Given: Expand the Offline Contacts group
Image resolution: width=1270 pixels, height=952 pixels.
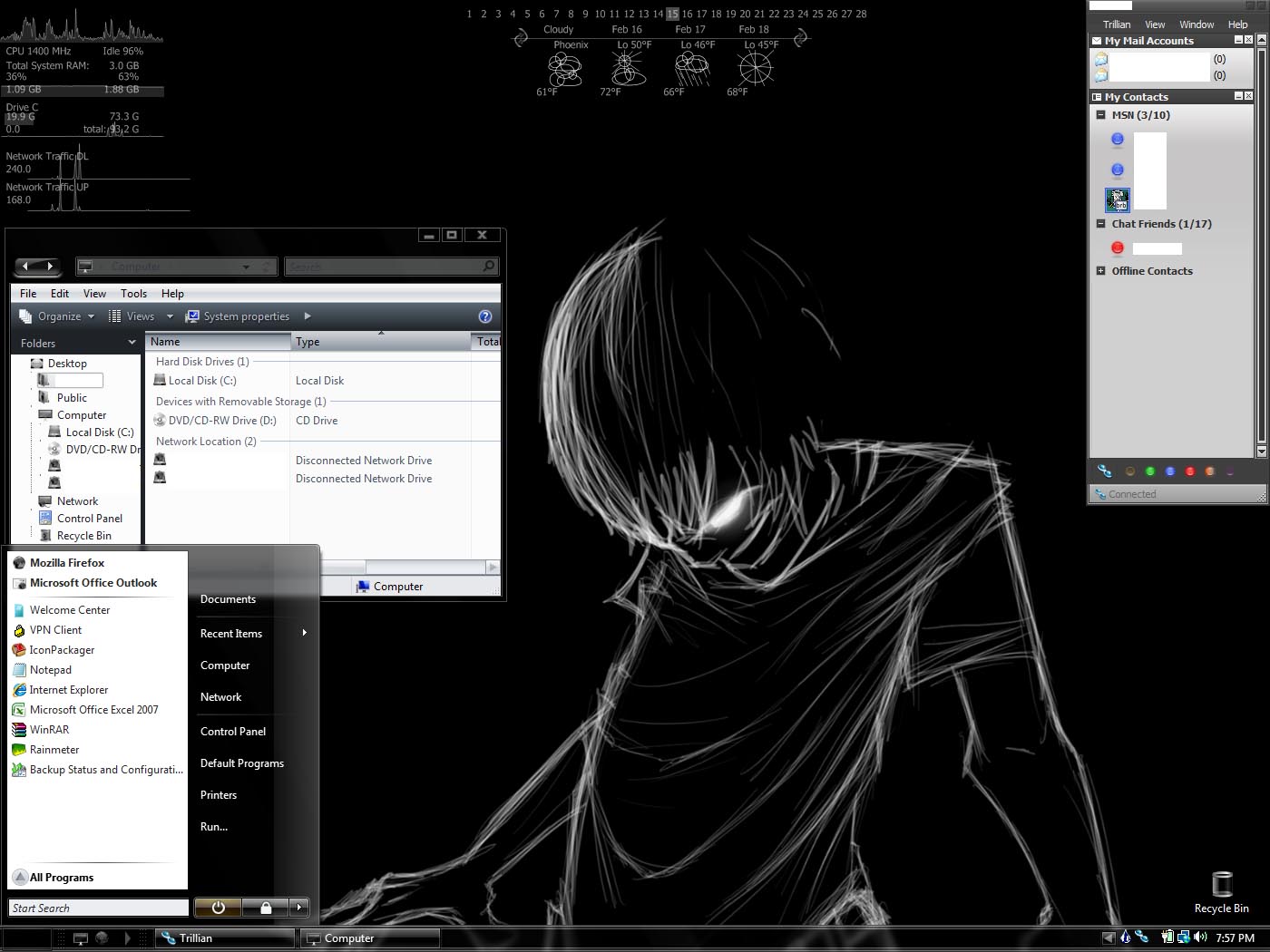Looking at the screenshot, I should coord(1100,271).
